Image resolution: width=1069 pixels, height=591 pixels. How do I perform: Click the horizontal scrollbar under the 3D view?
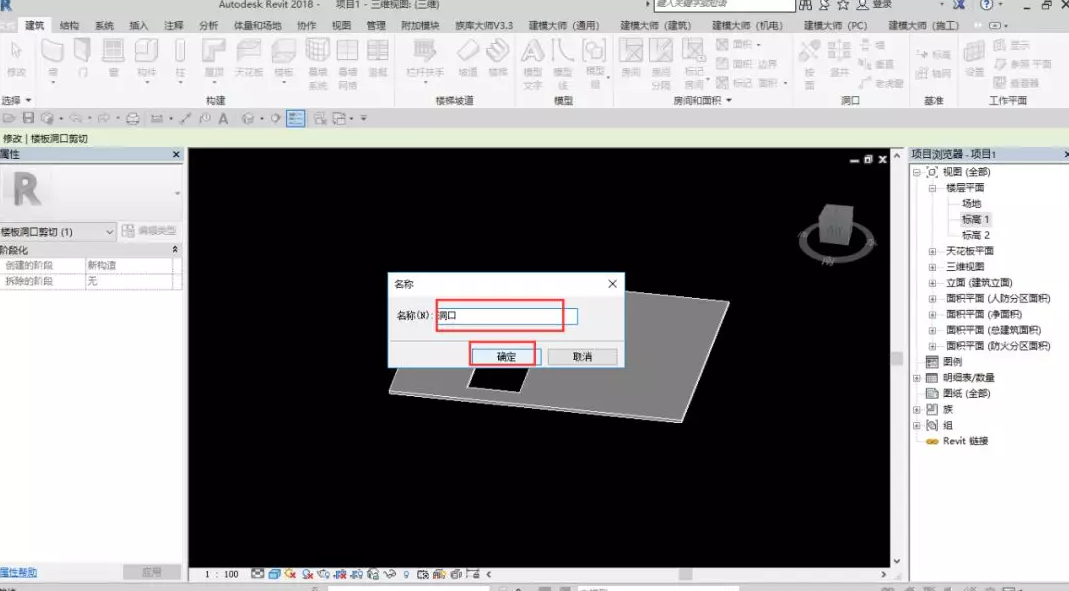[x=685, y=575]
